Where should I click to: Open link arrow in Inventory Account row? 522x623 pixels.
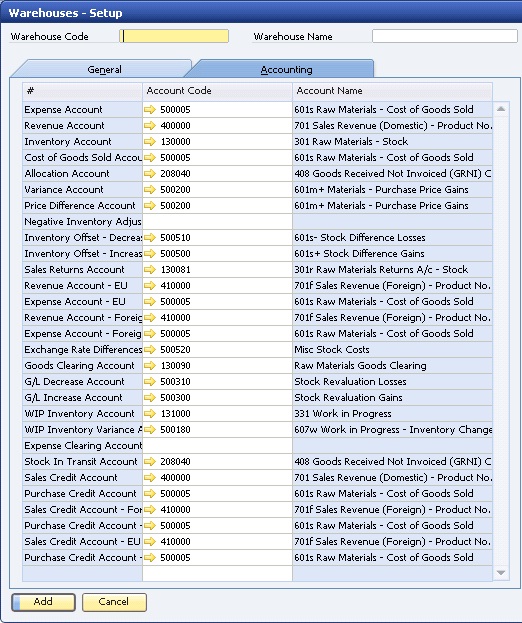click(150, 141)
